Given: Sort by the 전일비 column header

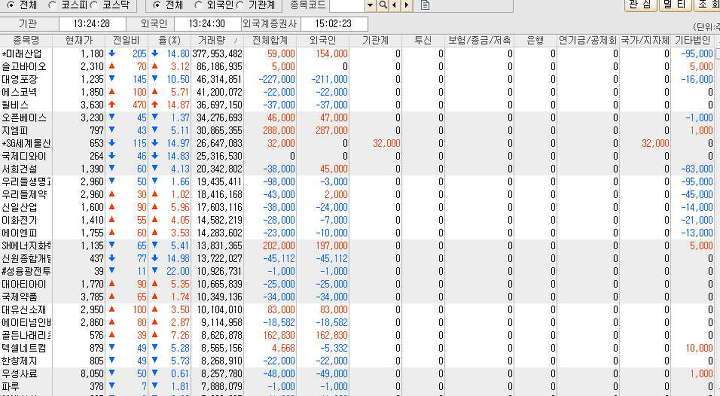Looking at the screenshot, I should (126, 40).
